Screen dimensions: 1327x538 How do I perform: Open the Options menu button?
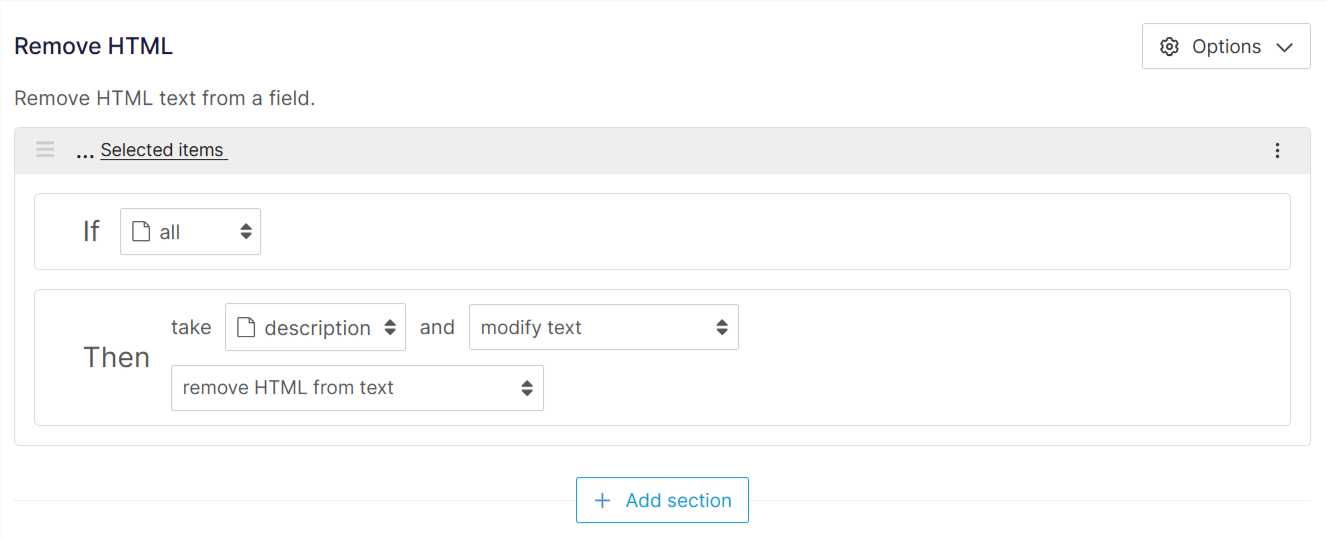click(1226, 47)
